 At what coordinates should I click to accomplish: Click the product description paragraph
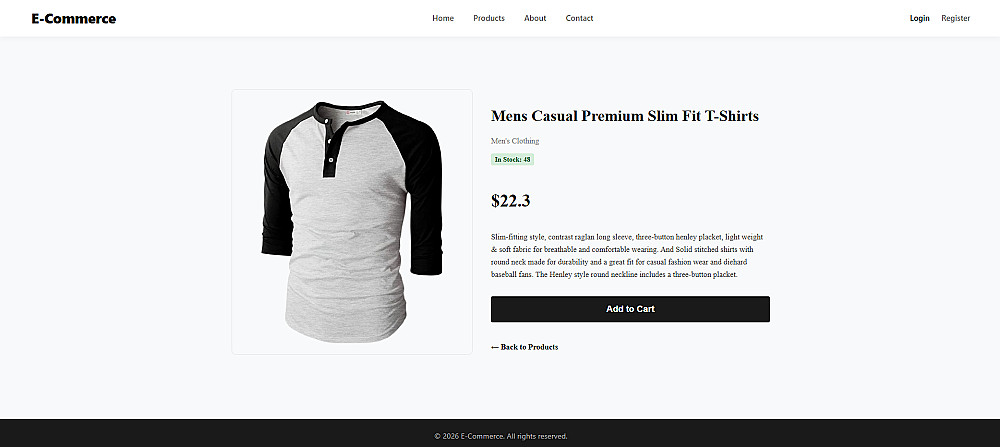627,256
